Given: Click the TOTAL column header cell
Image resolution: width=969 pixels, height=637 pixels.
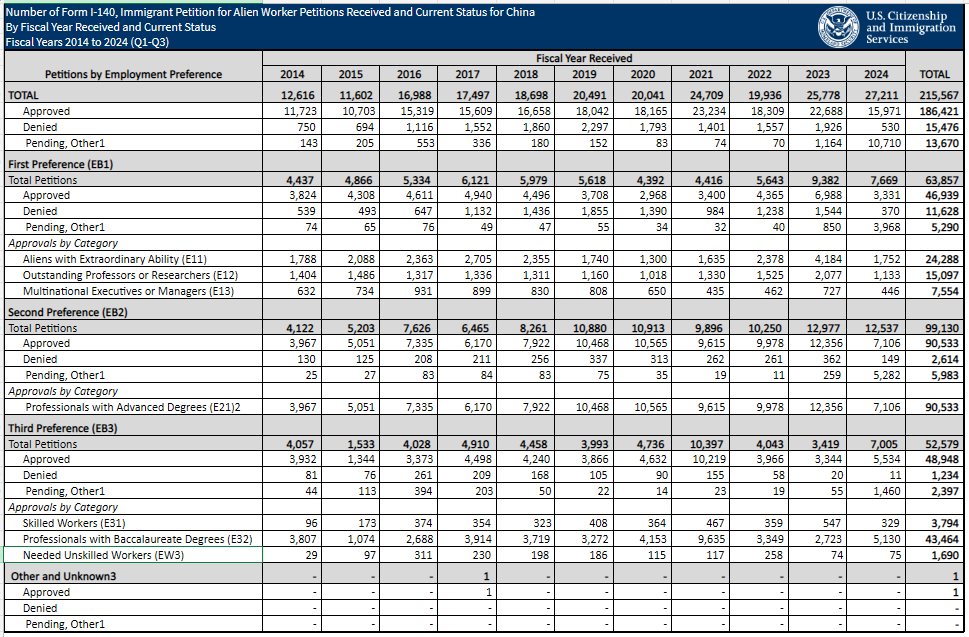Looking at the screenshot, I should (934, 74).
